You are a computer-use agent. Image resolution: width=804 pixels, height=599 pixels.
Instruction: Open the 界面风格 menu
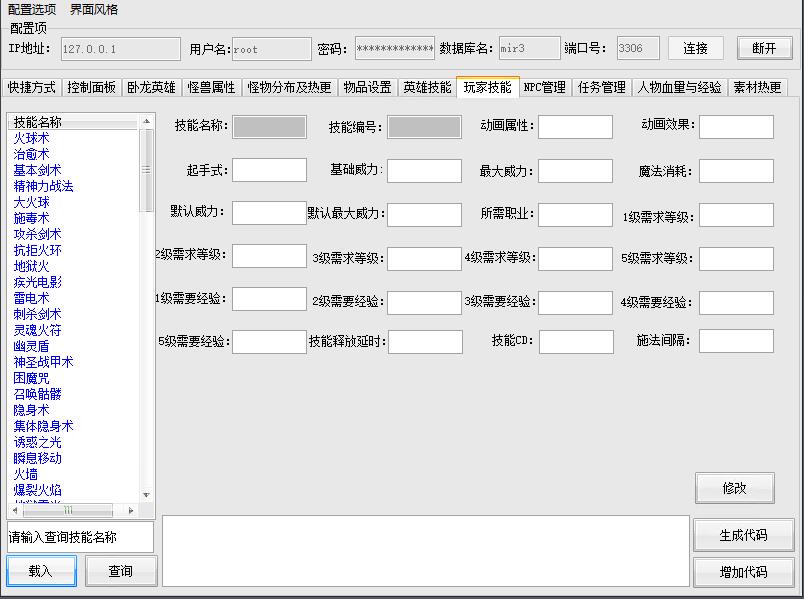tap(94, 9)
